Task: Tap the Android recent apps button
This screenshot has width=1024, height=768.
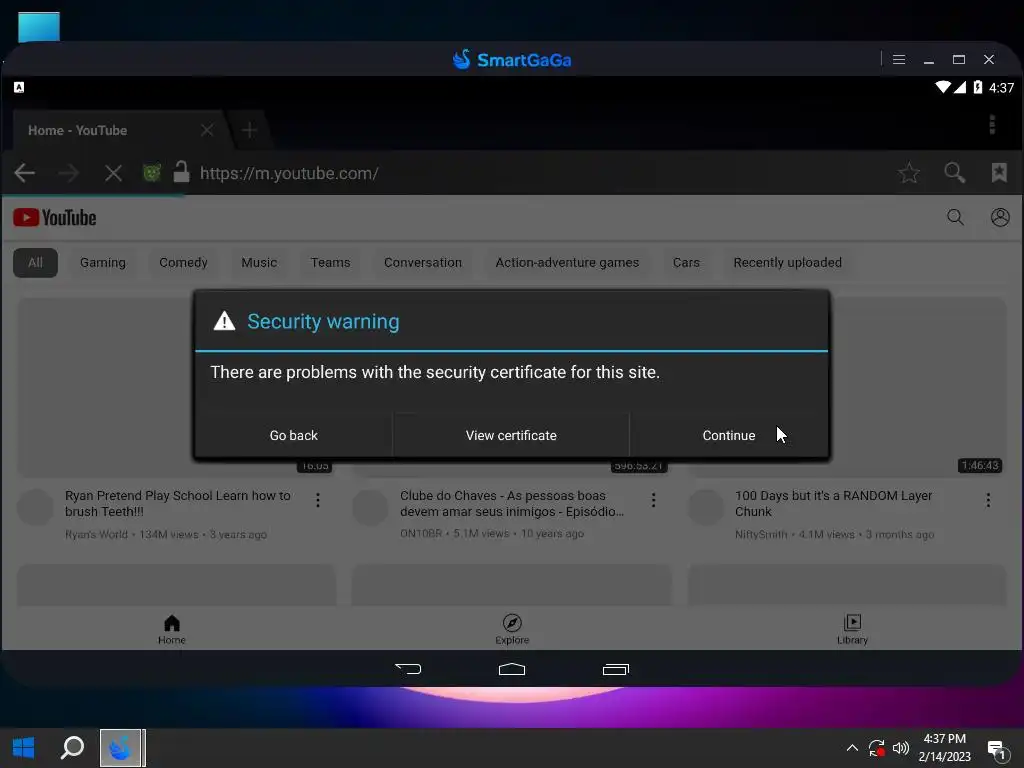Action: point(615,669)
